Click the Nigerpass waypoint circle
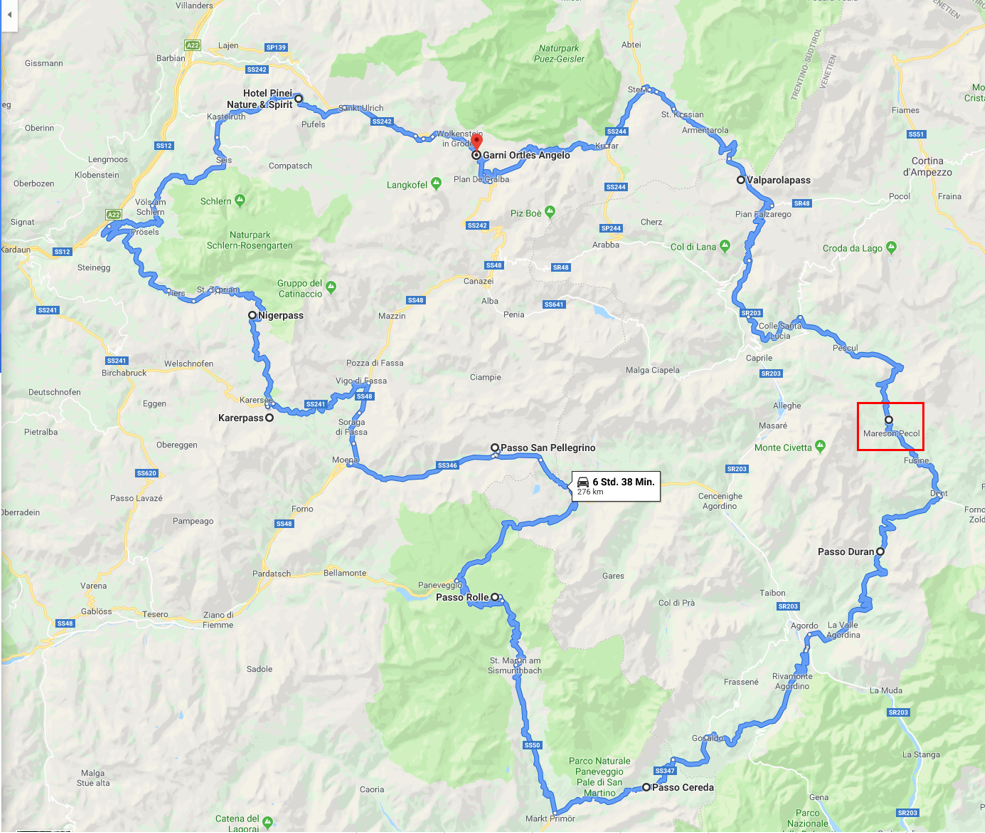This screenshot has width=985, height=833. point(252,315)
